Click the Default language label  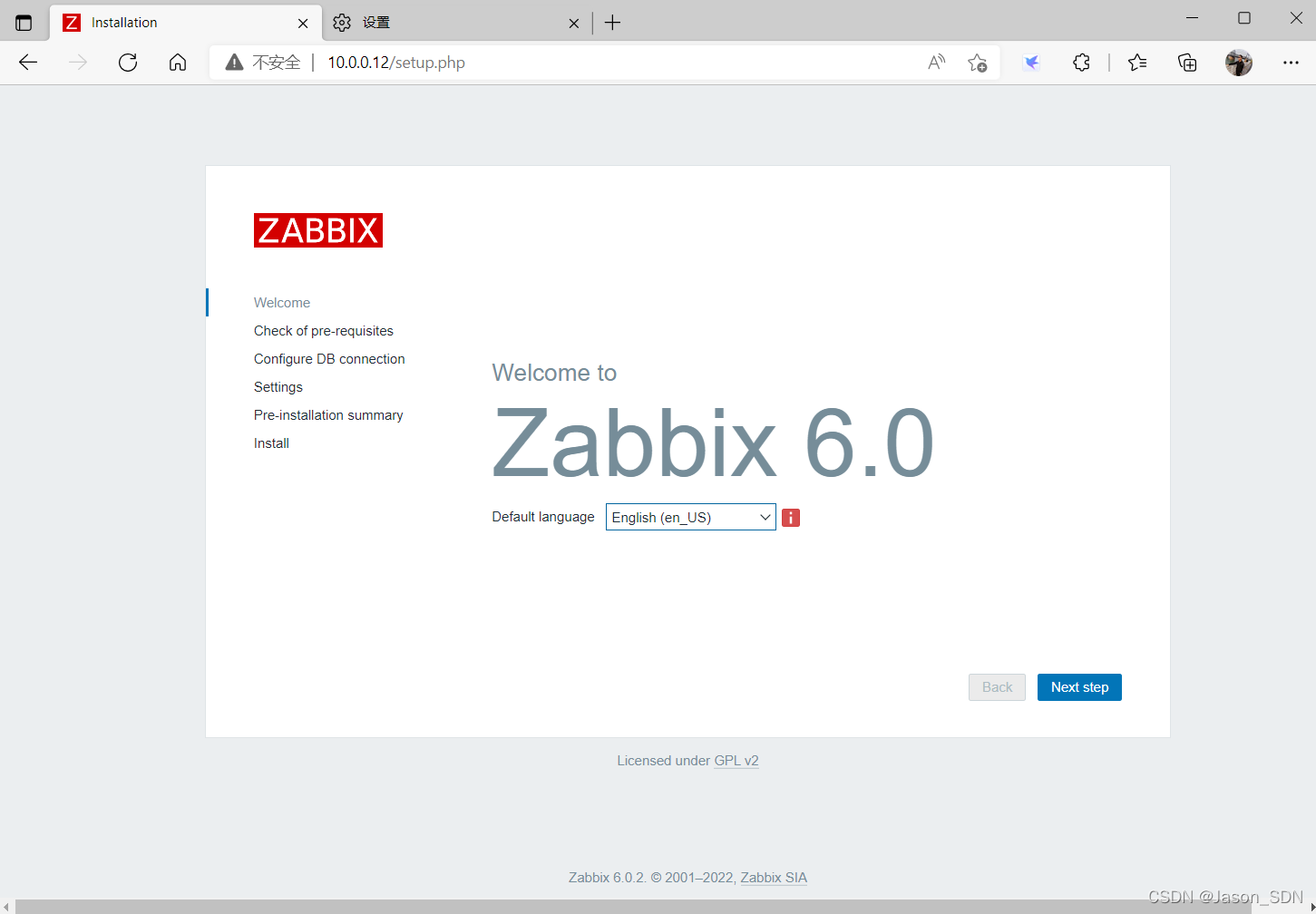point(543,517)
